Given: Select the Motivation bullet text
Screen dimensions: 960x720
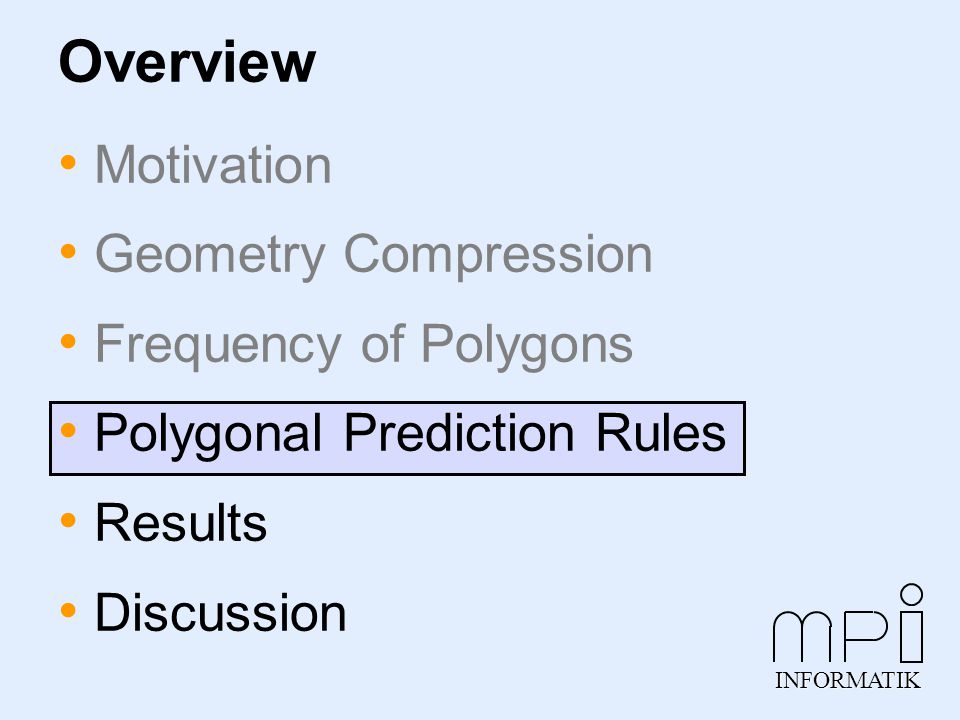Looking at the screenshot, I should [x=213, y=164].
